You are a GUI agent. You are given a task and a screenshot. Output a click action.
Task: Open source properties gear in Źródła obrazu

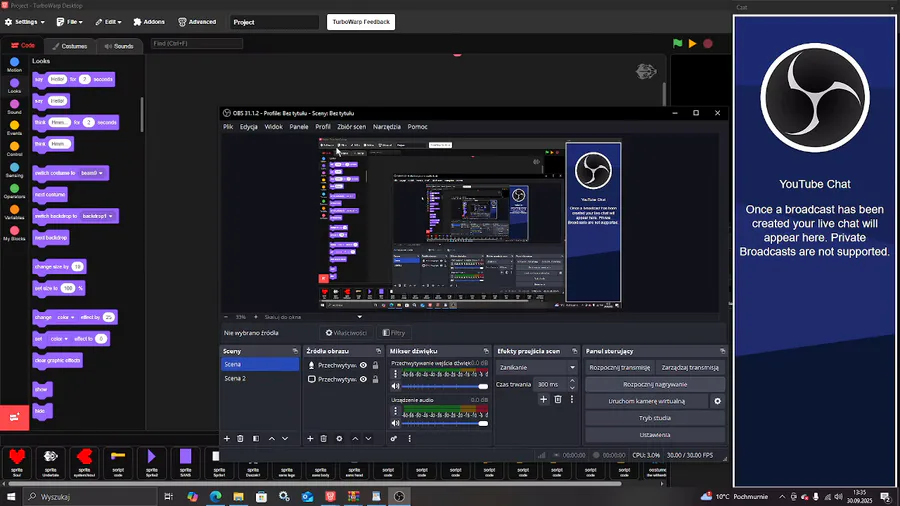tap(339, 438)
